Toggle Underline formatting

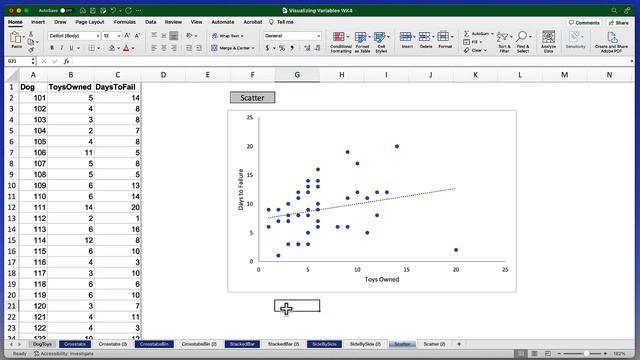(71, 48)
